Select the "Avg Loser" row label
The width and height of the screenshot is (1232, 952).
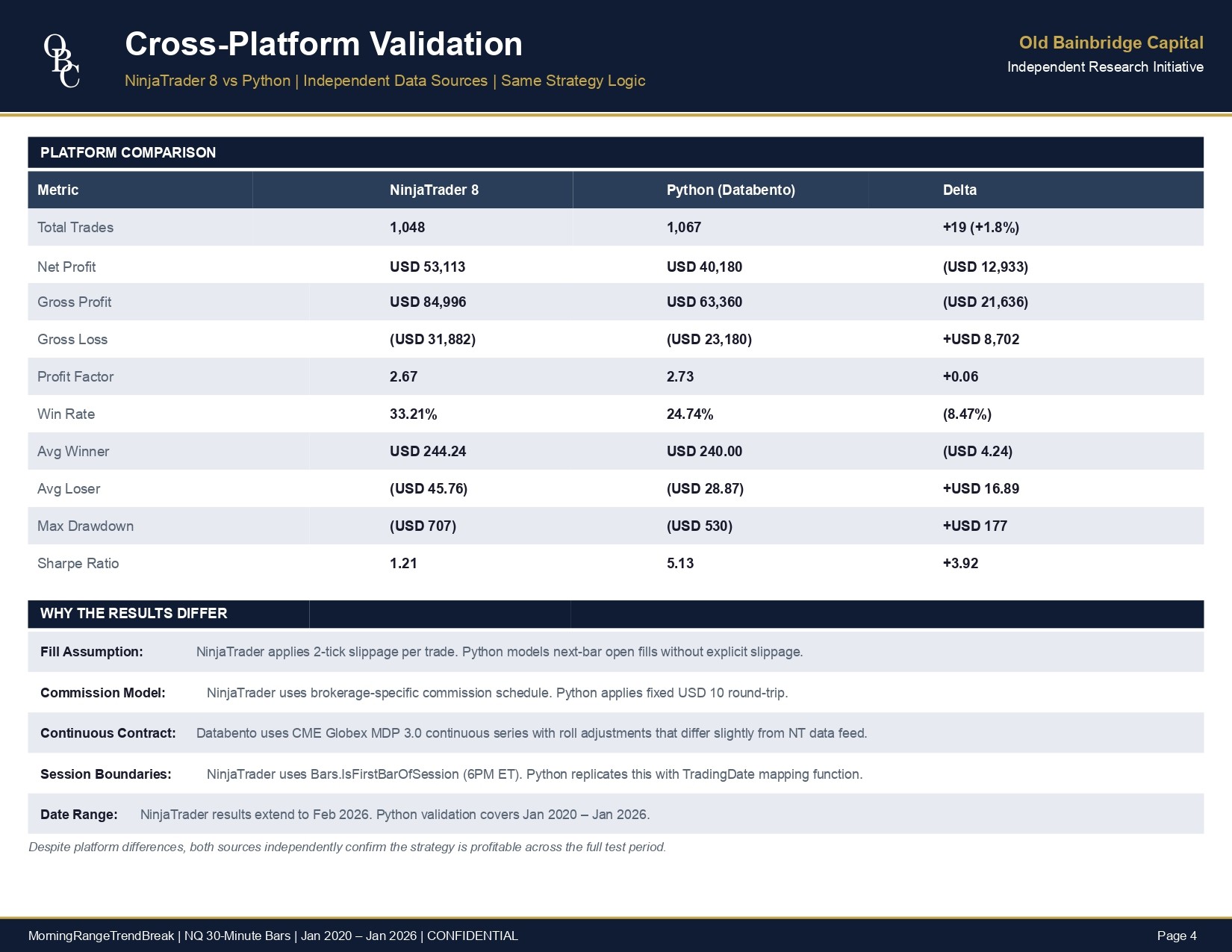pyautogui.click(x=69, y=488)
